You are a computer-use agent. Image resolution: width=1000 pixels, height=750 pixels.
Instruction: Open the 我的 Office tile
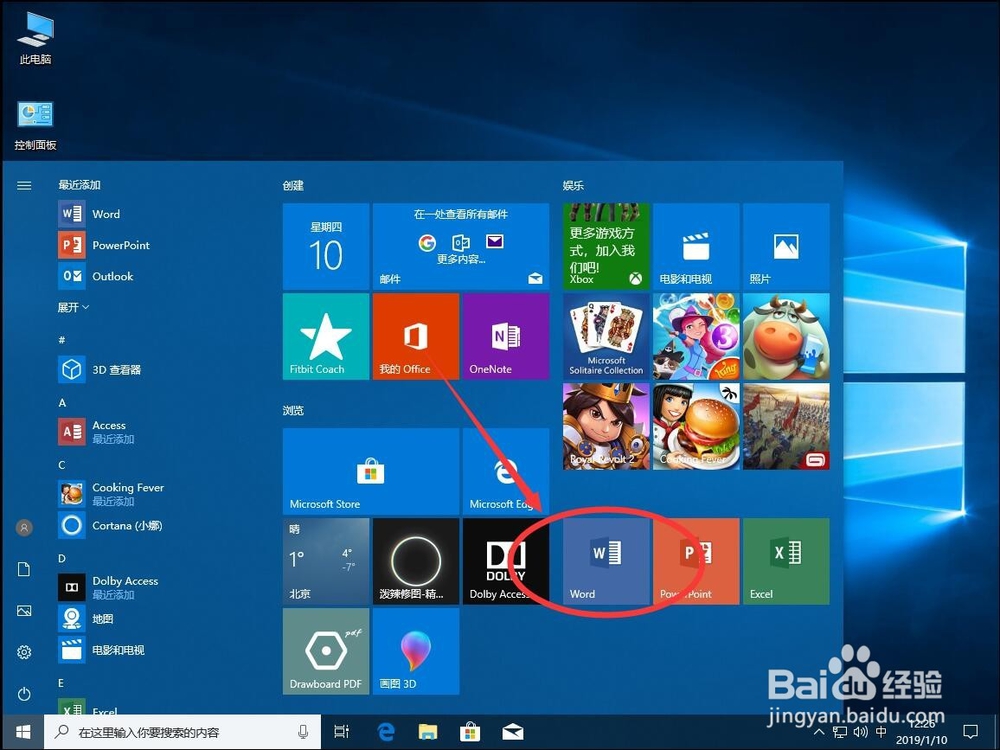(416, 337)
